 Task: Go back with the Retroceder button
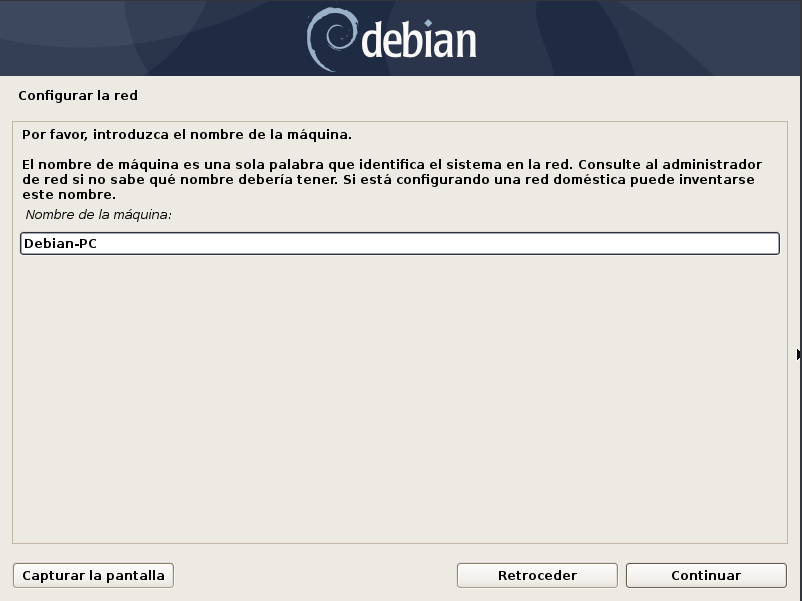tap(537, 575)
